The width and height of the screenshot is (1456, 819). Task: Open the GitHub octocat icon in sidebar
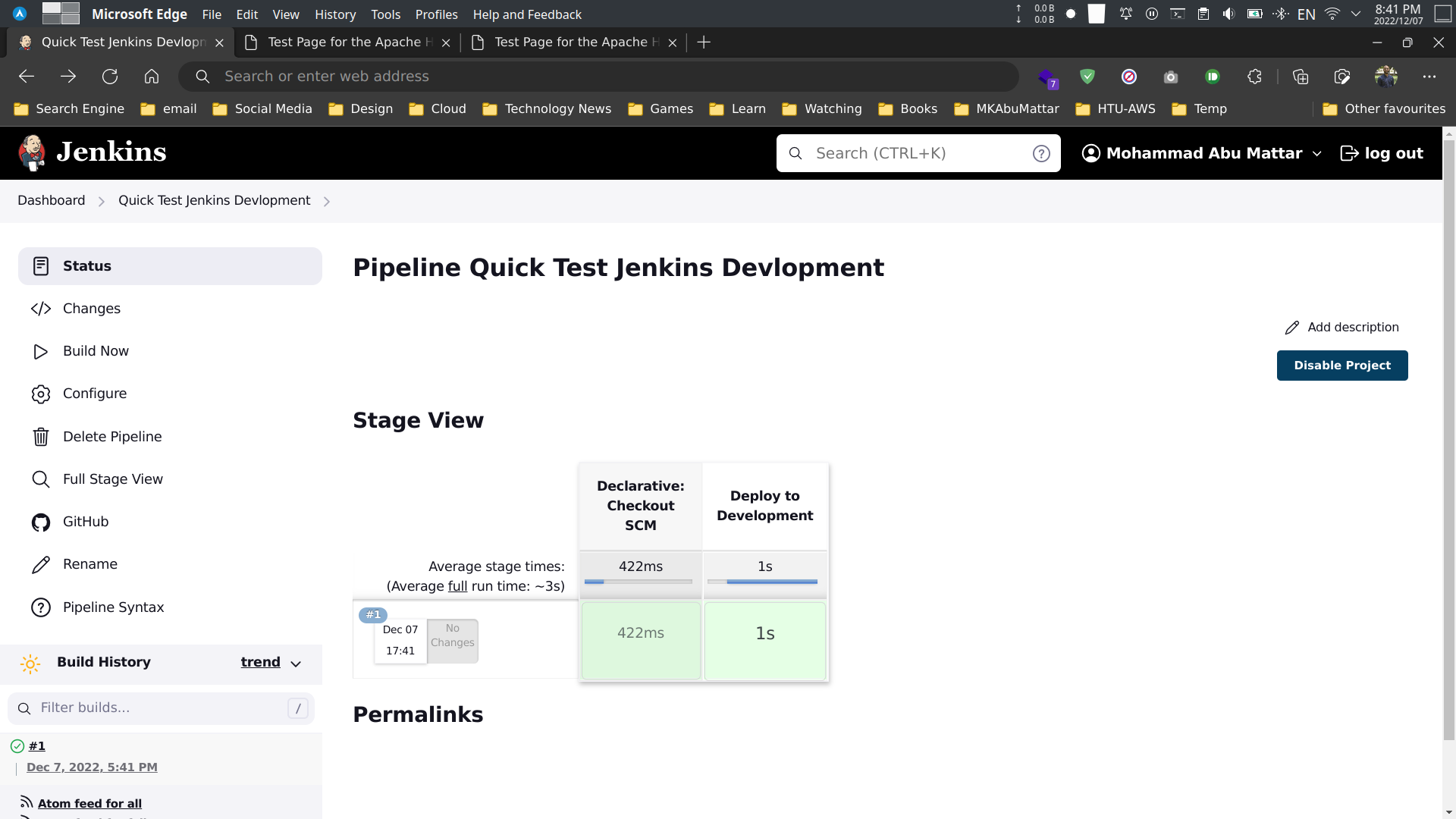40,522
